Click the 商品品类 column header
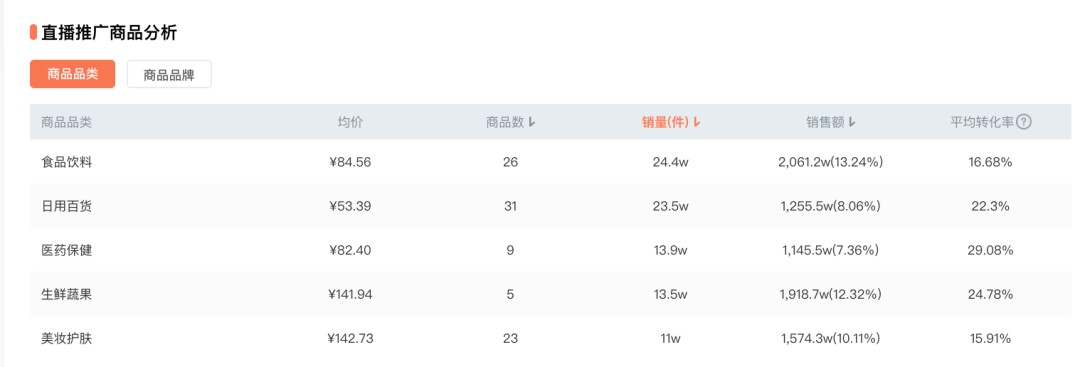The image size is (1080, 367). [66, 123]
